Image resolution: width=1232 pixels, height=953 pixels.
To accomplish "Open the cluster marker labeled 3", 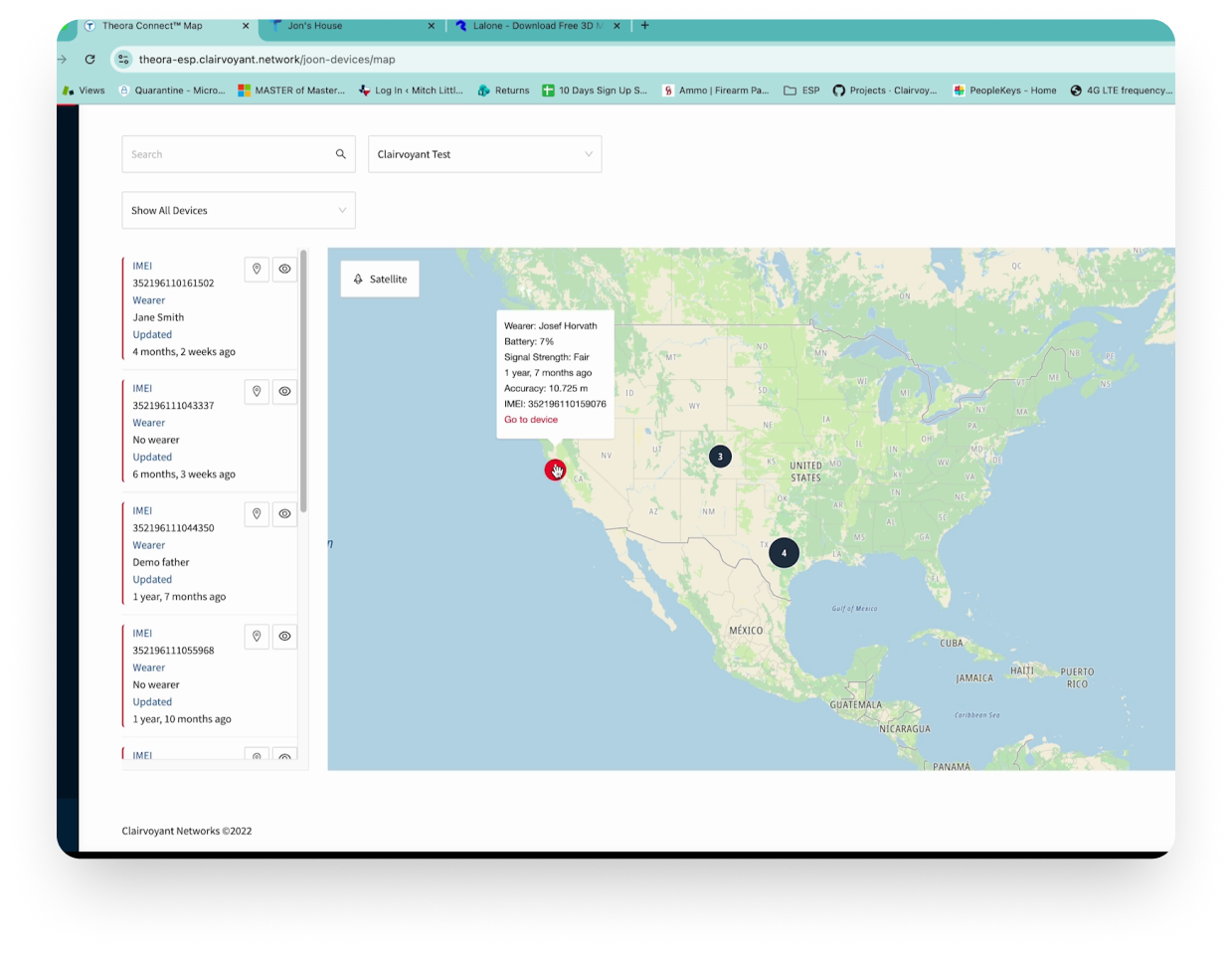I will pyautogui.click(x=720, y=457).
